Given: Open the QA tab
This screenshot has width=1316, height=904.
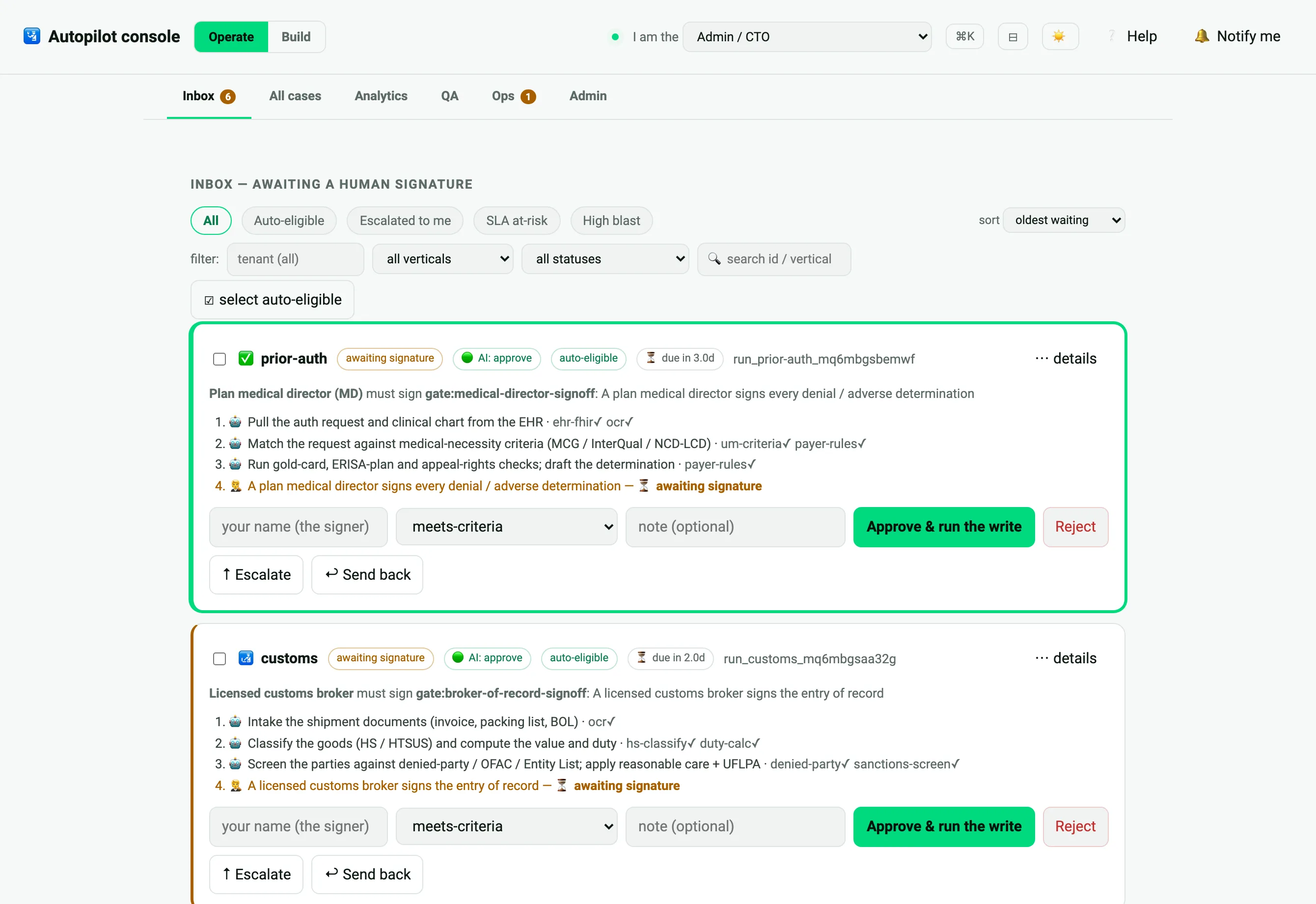Looking at the screenshot, I should [450, 96].
